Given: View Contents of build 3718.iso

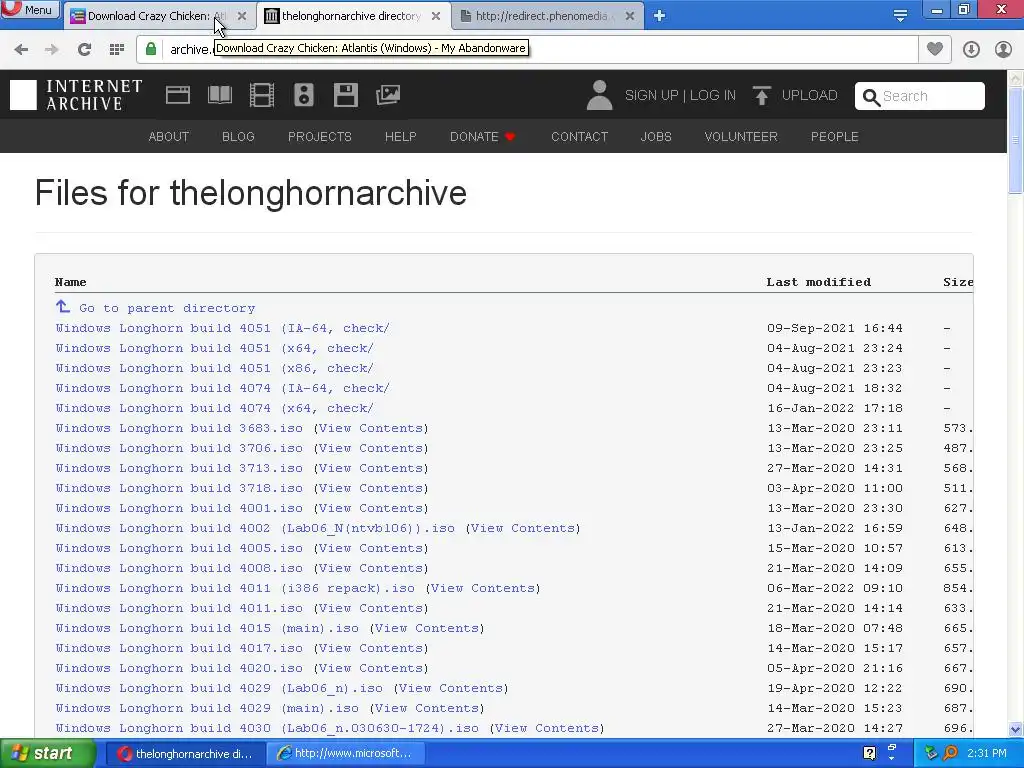Looking at the screenshot, I should tap(371, 488).
